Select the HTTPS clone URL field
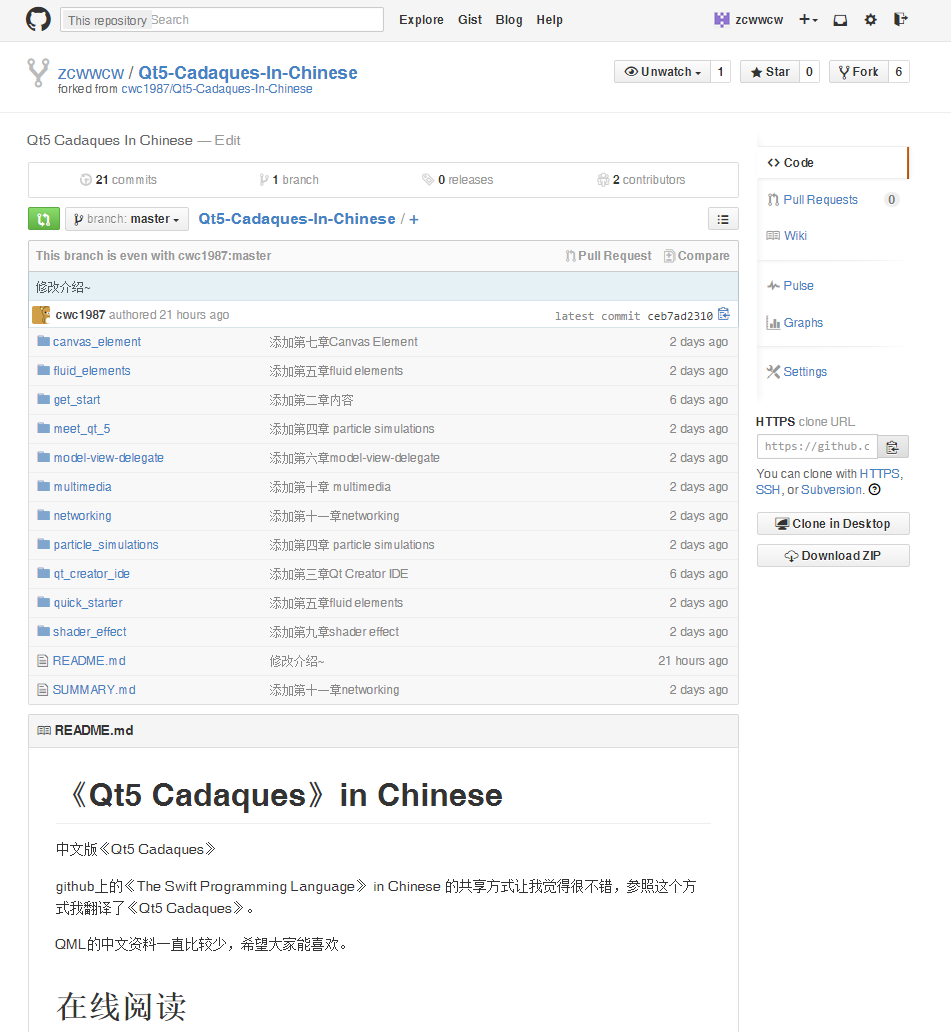Image resolution: width=951 pixels, height=1032 pixels. (817, 446)
